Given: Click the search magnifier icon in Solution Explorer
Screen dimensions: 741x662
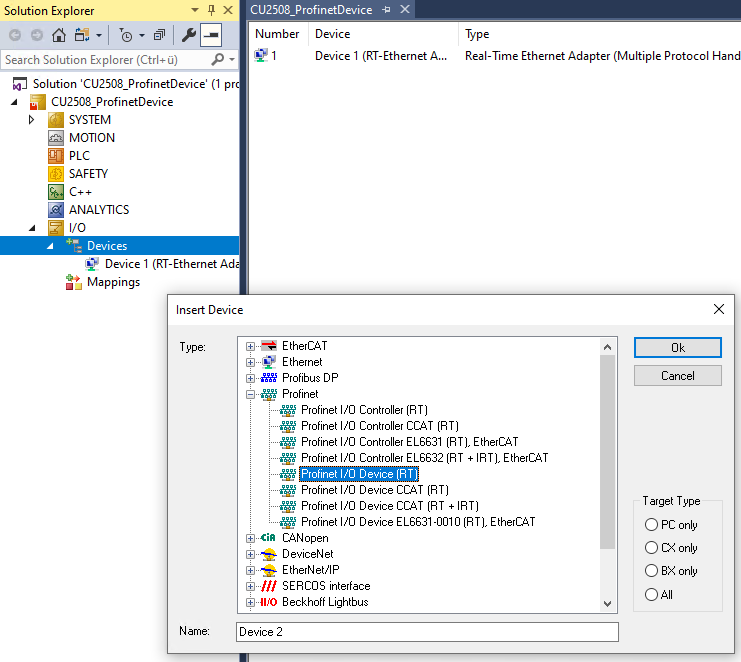Looking at the screenshot, I should click(217, 60).
